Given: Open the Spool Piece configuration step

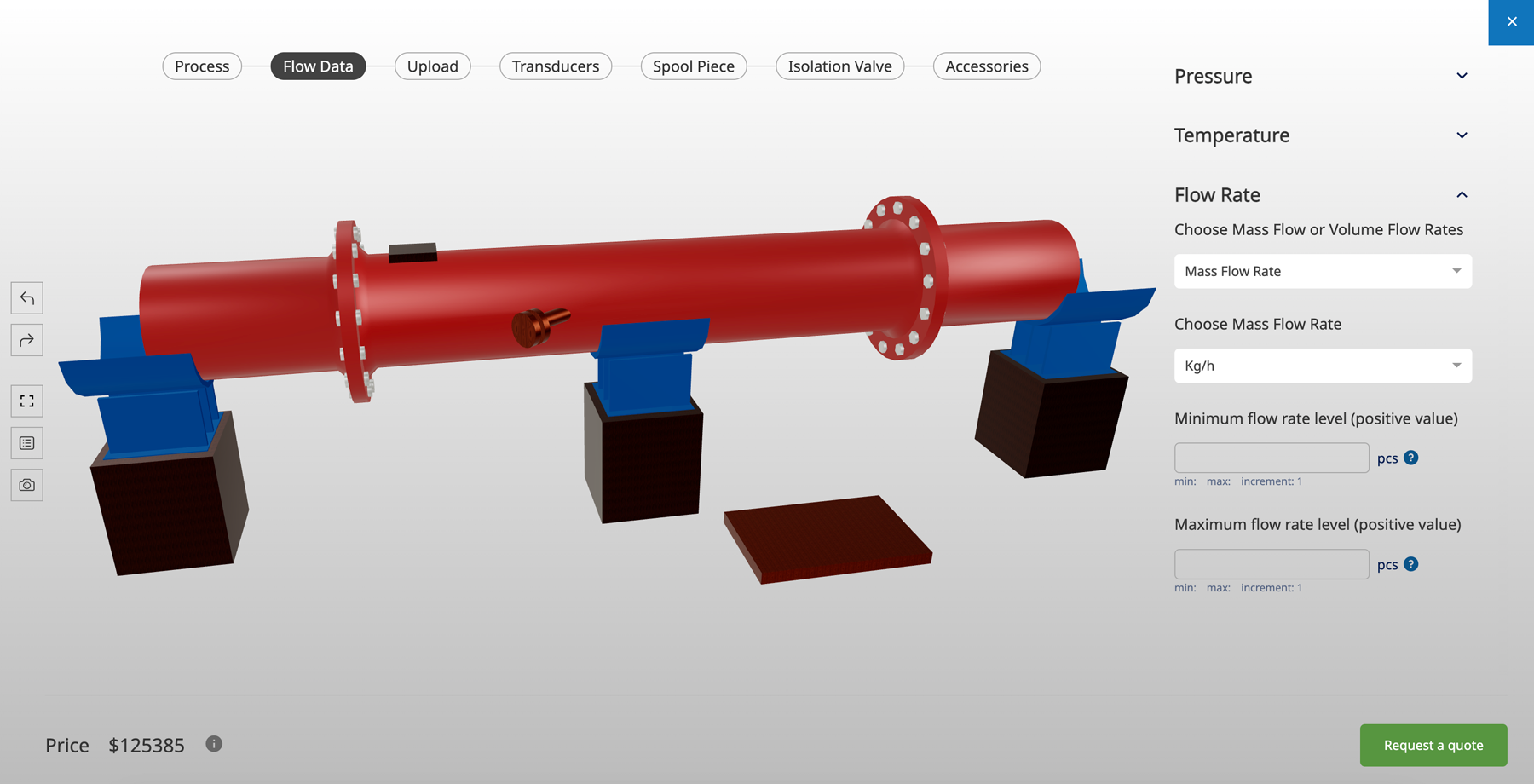Looking at the screenshot, I should (x=693, y=66).
